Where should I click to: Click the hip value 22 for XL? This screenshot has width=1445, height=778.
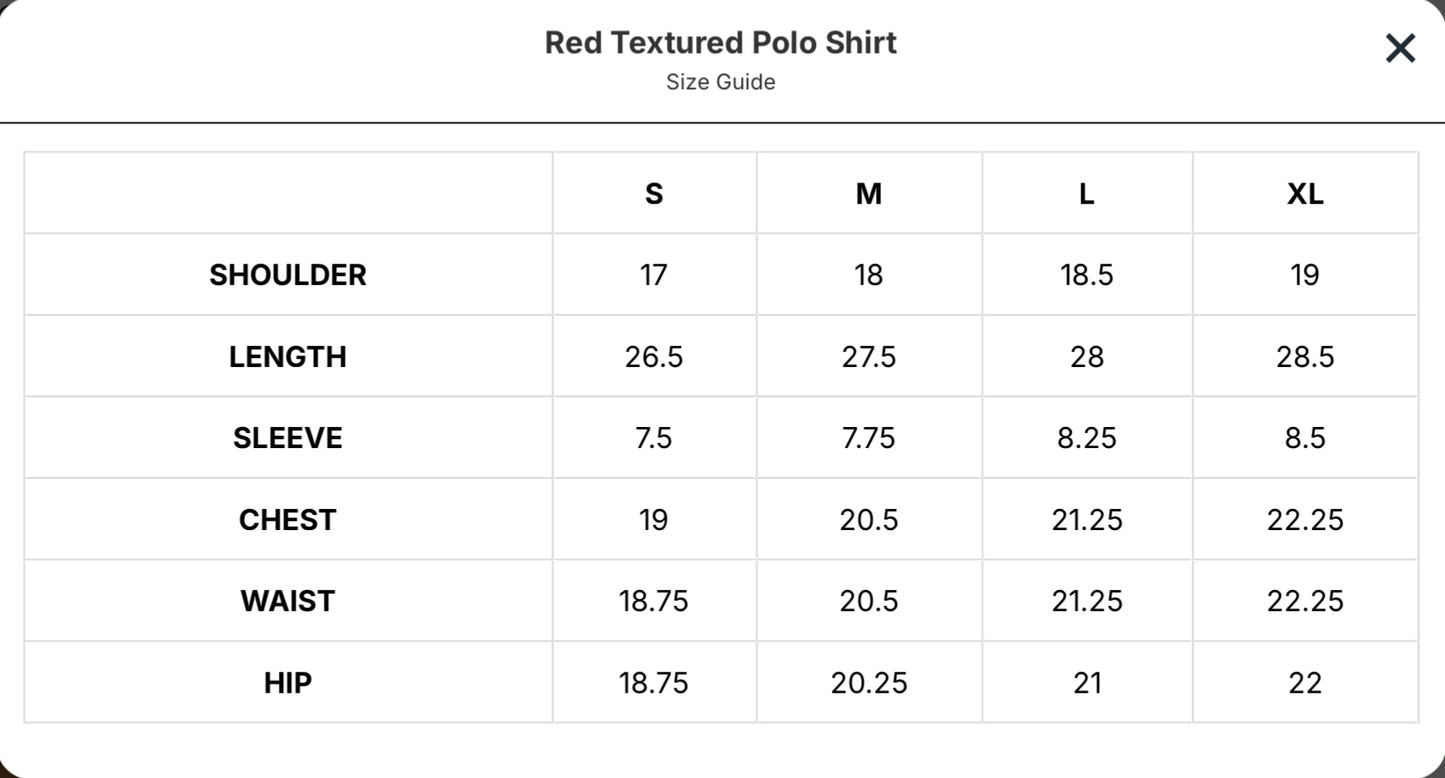tap(1305, 683)
